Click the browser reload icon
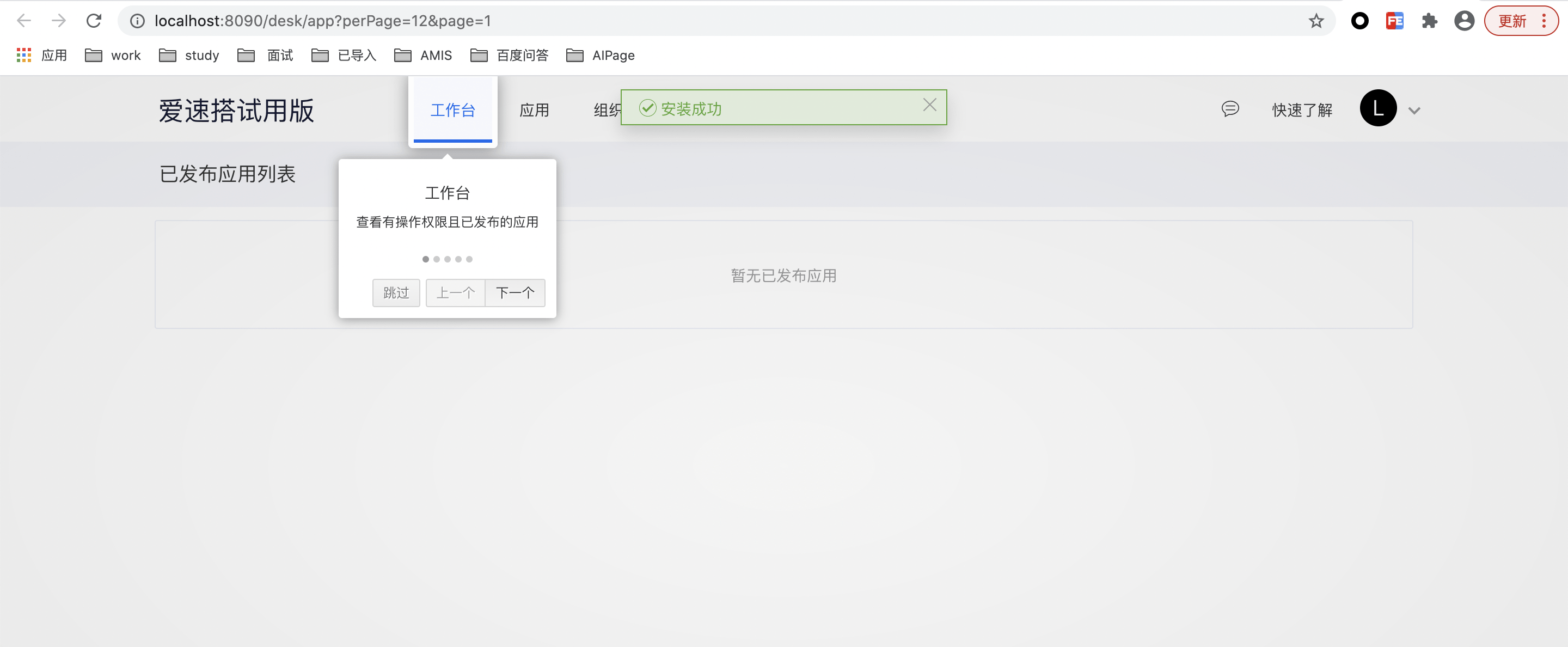 [x=94, y=21]
